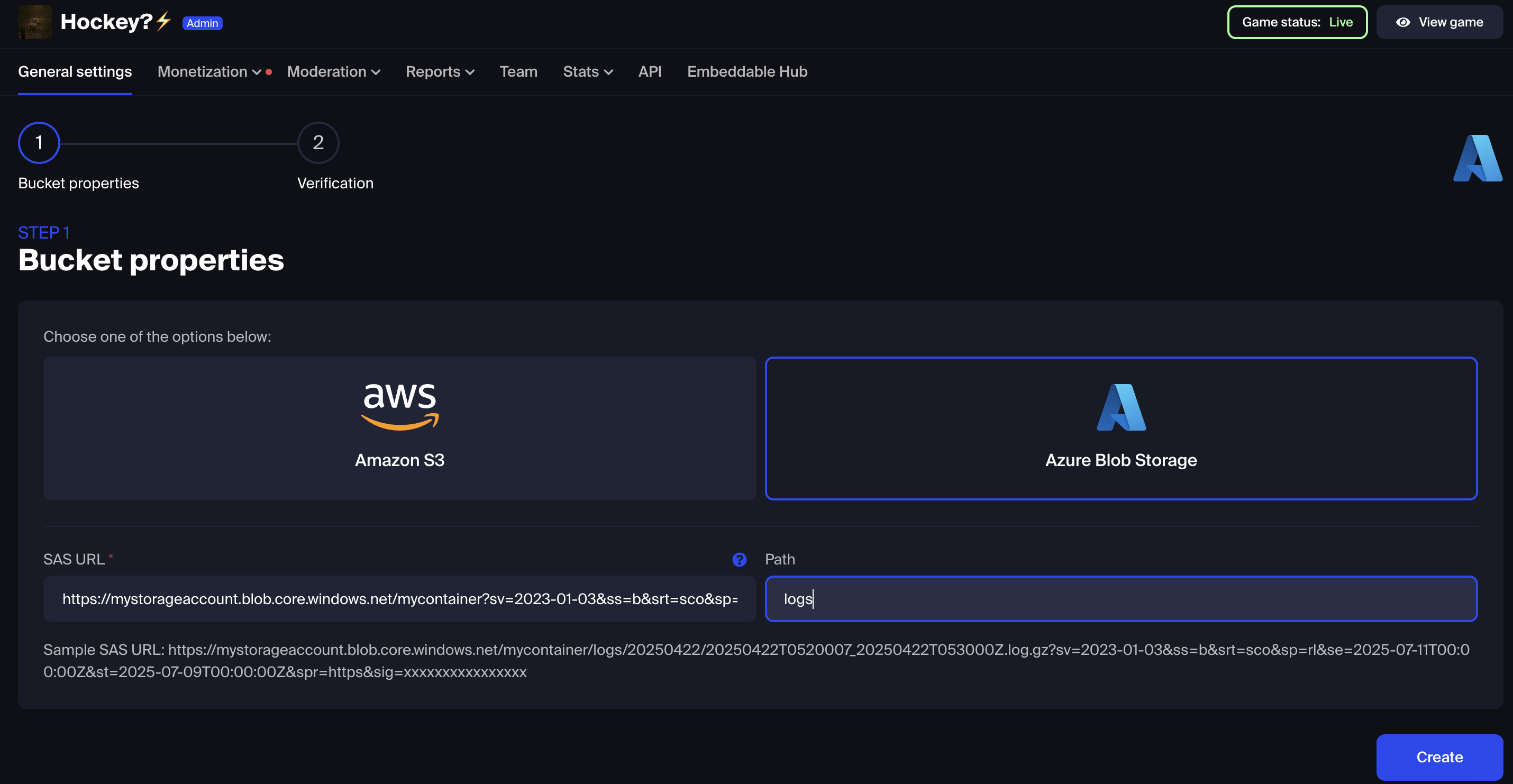Click the AWS logo icon

coord(399,406)
